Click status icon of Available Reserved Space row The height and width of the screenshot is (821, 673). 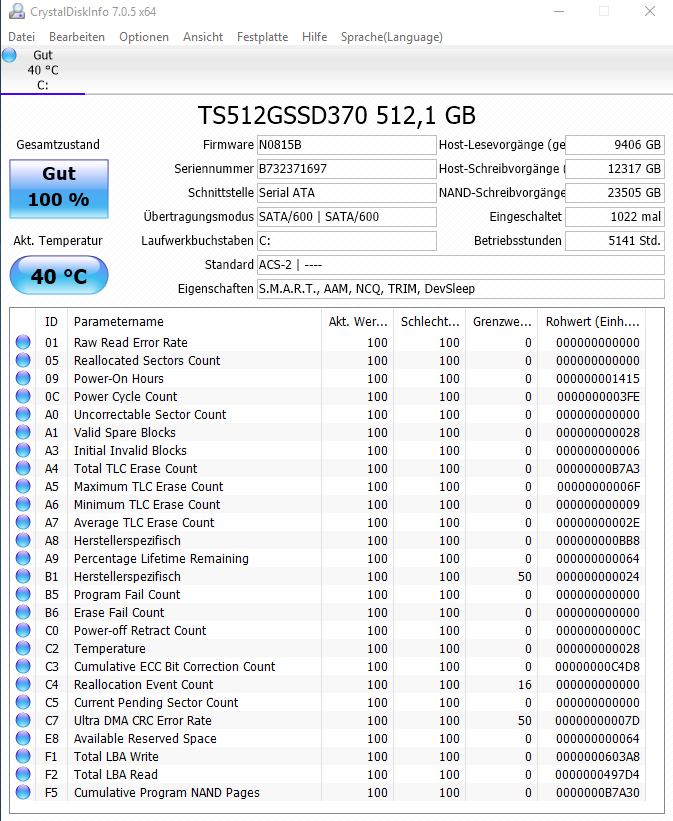pyautogui.click(x=23, y=738)
